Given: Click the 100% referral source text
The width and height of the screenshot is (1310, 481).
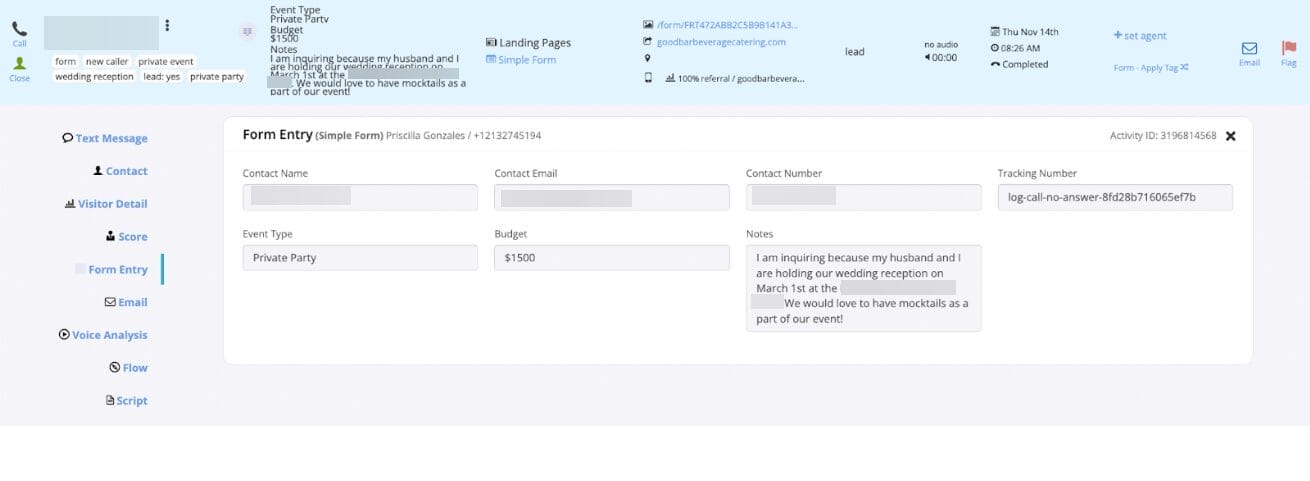Looking at the screenshot, I should click(x=741, y=79).
